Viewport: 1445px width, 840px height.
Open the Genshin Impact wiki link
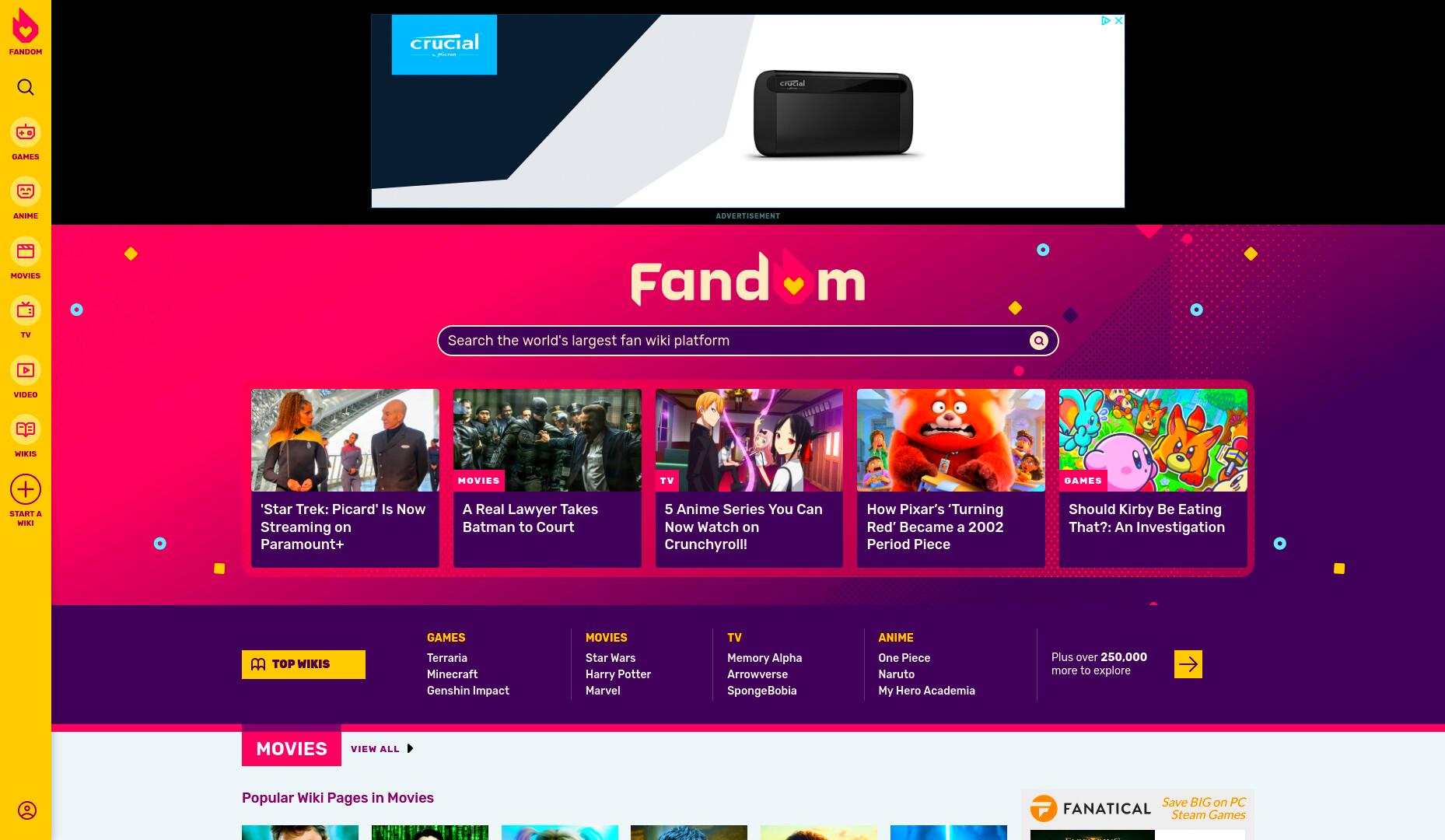coord(468,691)
